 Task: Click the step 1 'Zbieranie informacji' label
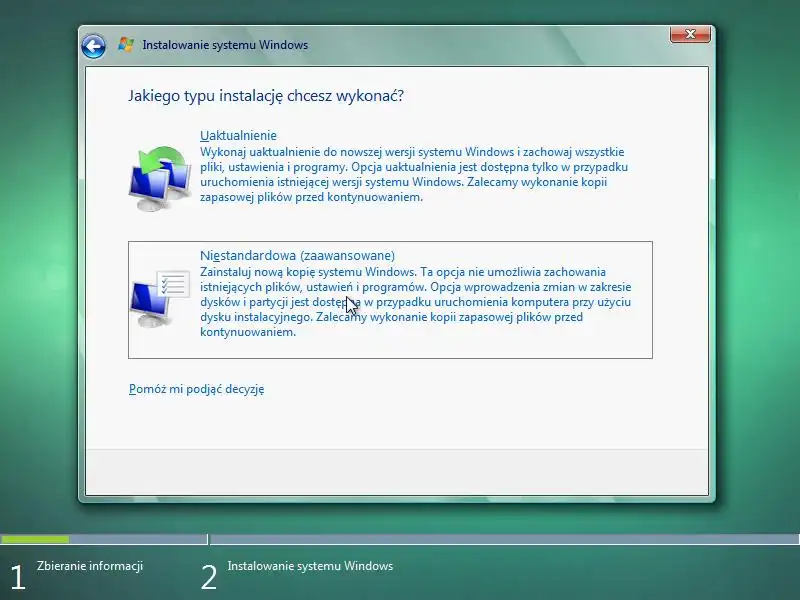[x=90, y=566]
